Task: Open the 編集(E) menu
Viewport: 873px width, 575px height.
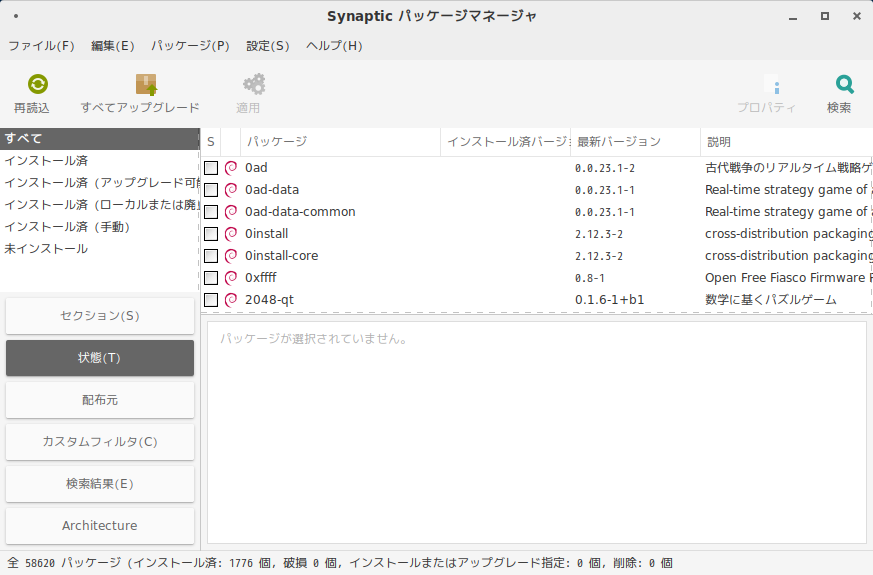Action: (112, 46)
